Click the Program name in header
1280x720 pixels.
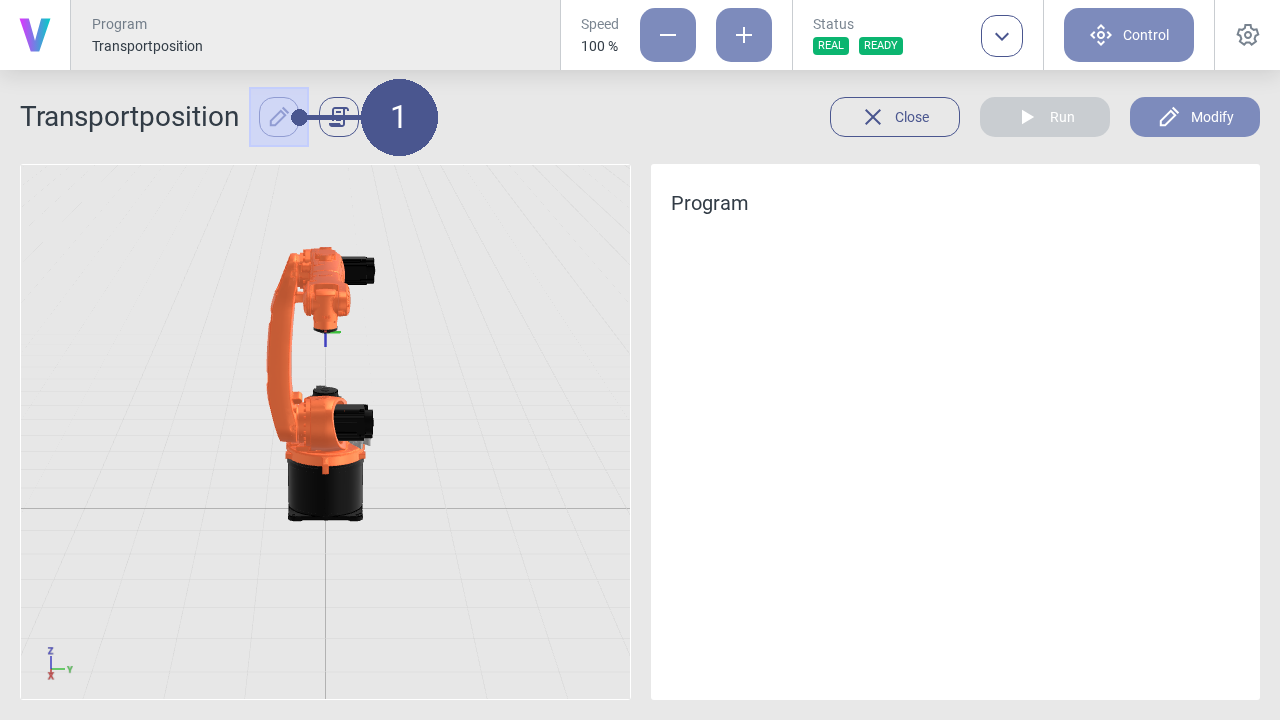pos(147,46)
